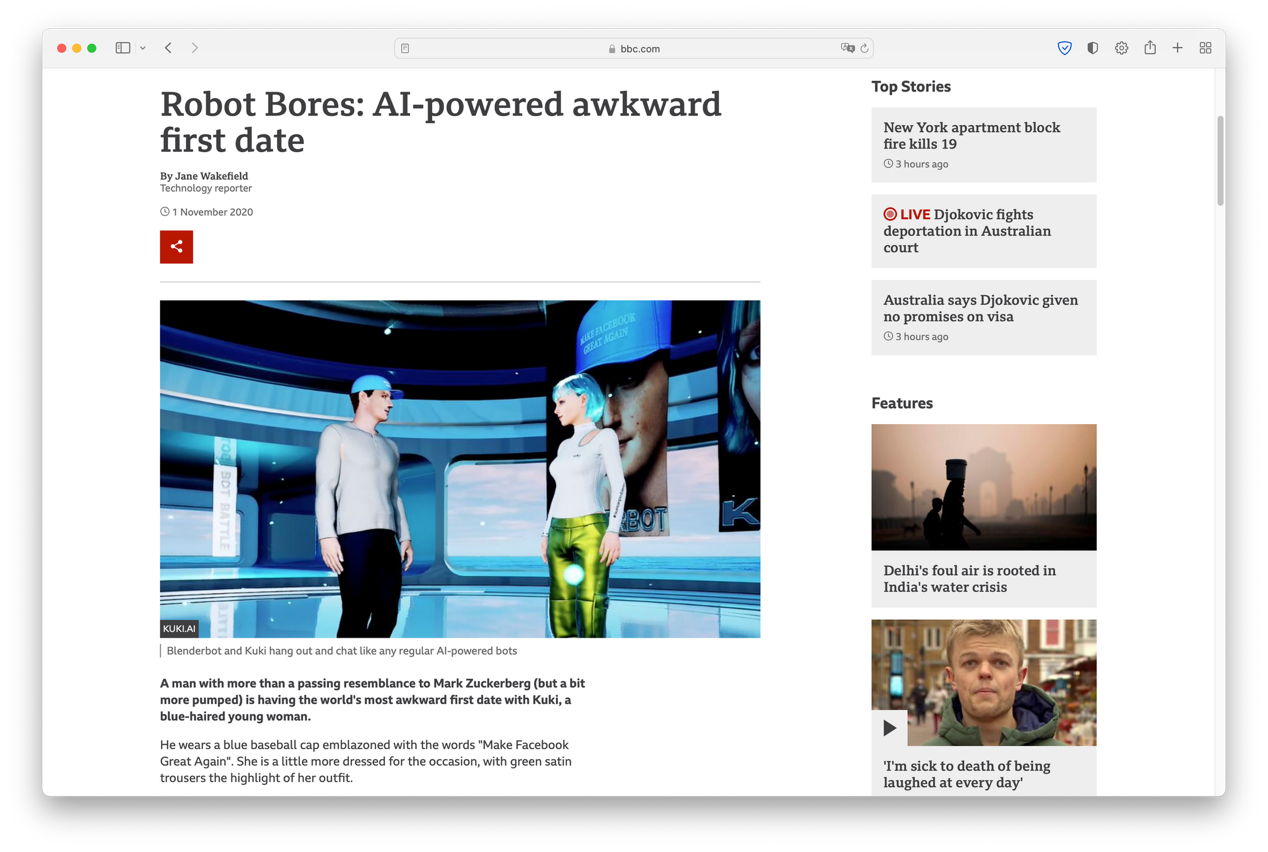Go back to the previous page
Screen dimensions: 1268x852
(168, 48)
